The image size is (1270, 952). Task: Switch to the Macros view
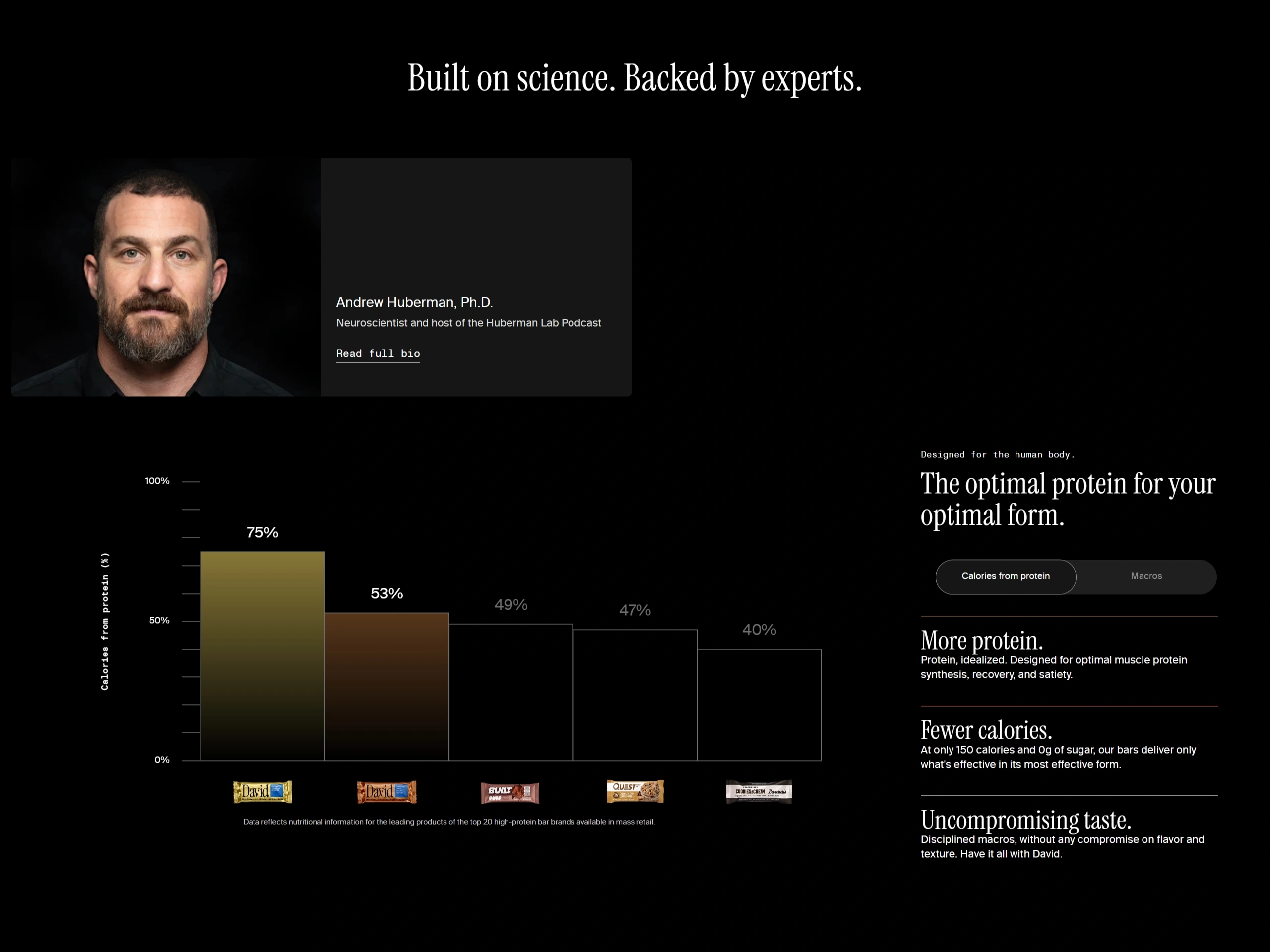pyautogui.click(x=1146, y=576)
